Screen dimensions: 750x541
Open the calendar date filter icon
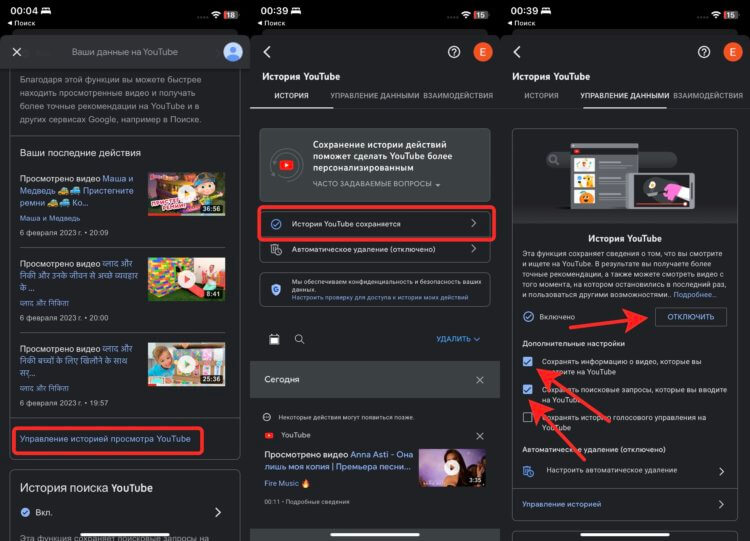pos(274,339)
